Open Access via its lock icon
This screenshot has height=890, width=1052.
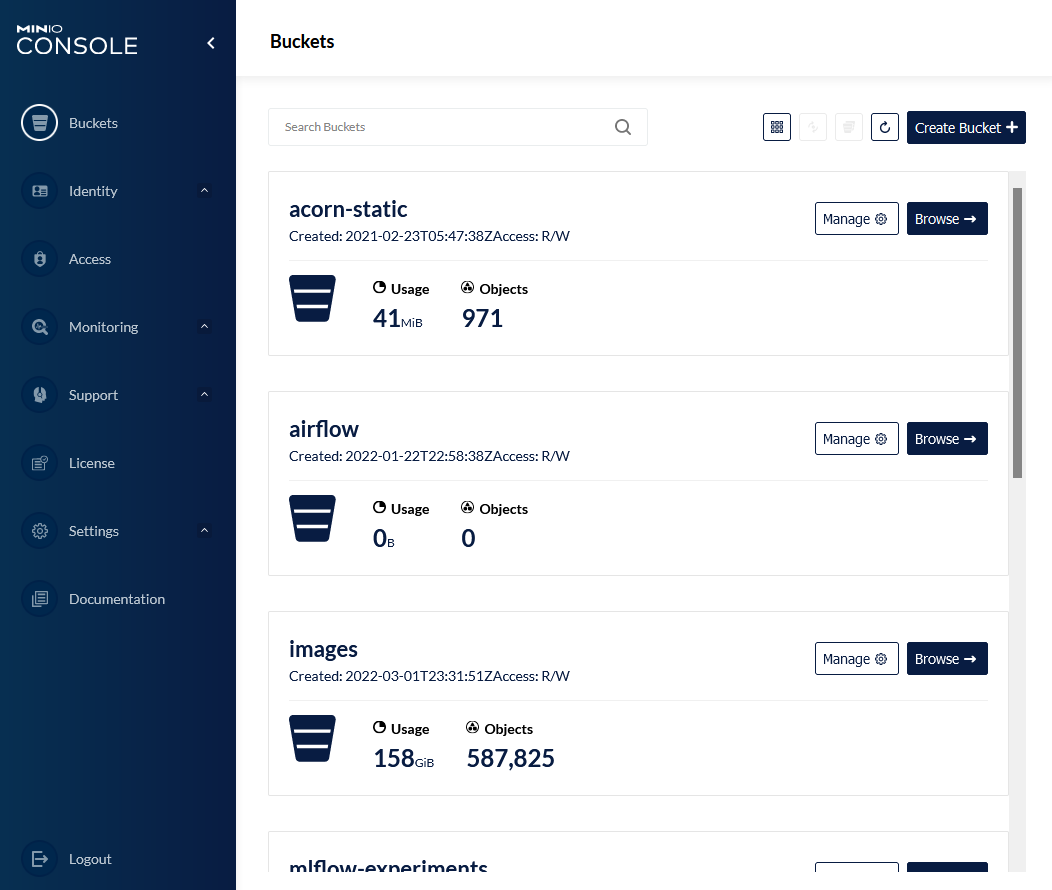40,259
